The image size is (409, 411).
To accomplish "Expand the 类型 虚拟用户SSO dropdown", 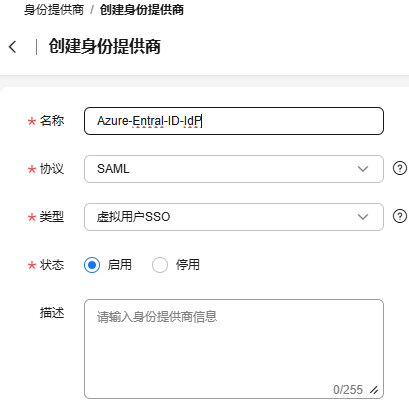I will coord(234,217).
